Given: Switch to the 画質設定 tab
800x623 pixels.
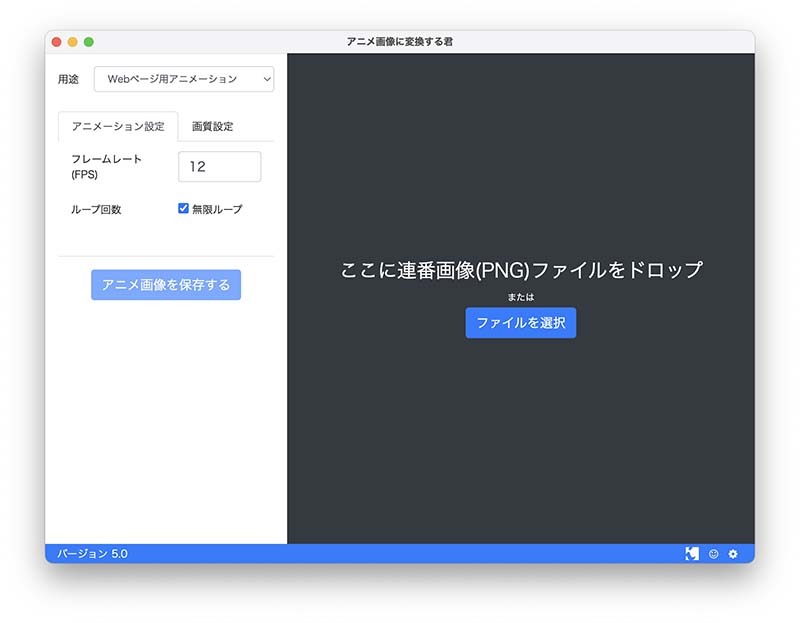Looking at the screenshot, I should [212, 127].
